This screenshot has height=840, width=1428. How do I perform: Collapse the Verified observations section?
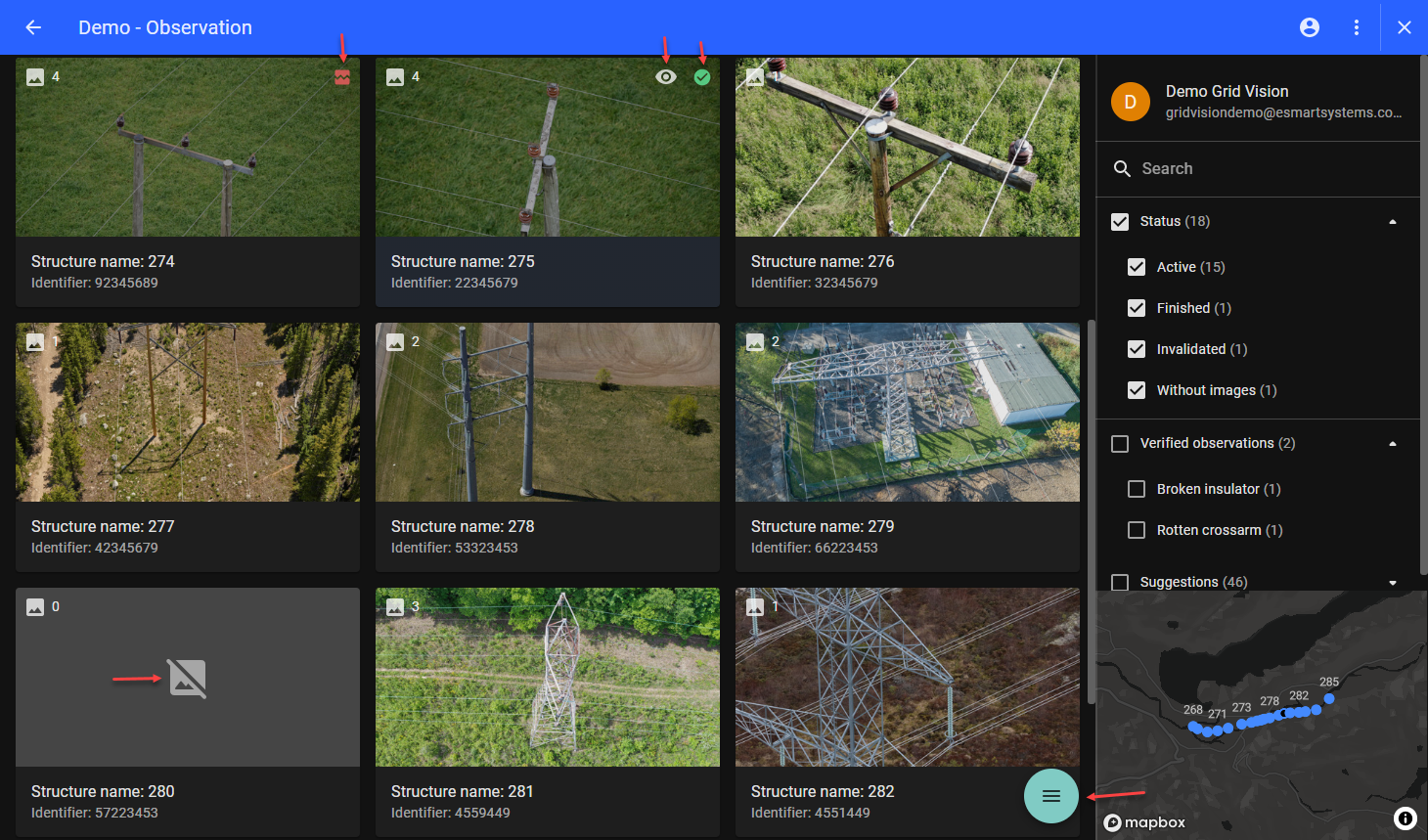click(x=1393, y=444)
